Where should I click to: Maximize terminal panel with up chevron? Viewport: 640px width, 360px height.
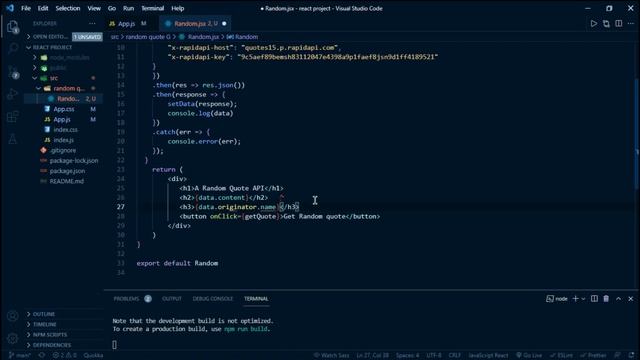click(x=618, y=299)
